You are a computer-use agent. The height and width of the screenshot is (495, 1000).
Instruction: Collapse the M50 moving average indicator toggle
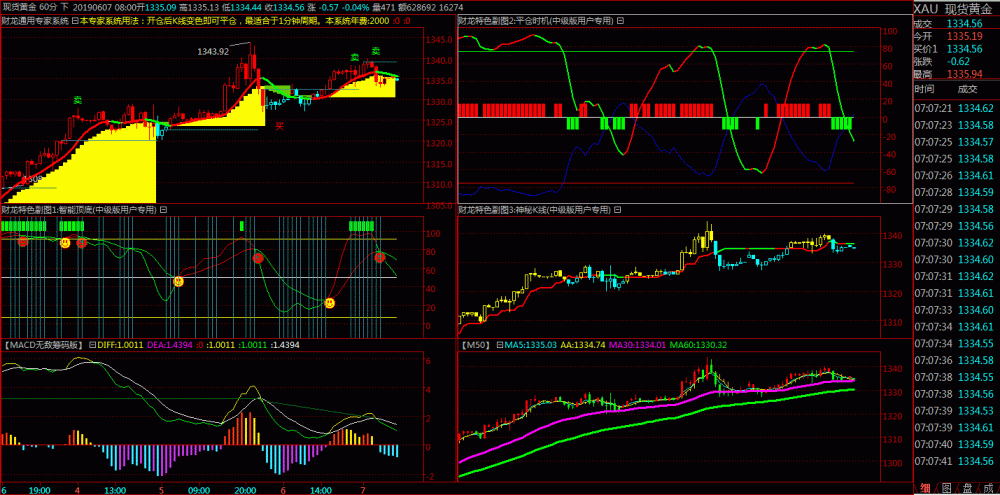[x=499, y=344]
